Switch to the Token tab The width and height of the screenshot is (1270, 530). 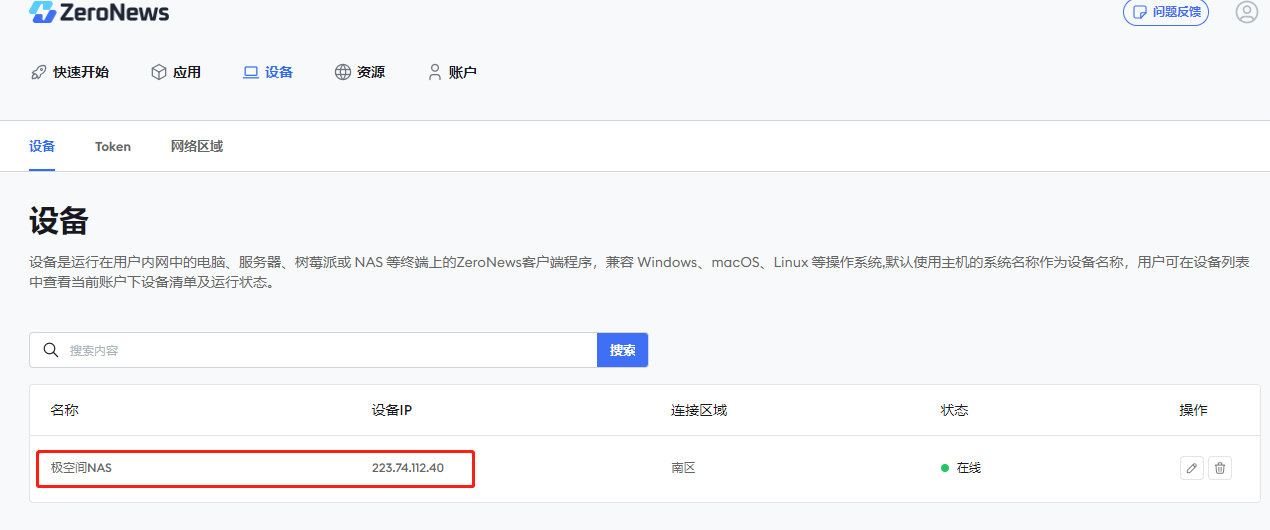tap(113, 146)
